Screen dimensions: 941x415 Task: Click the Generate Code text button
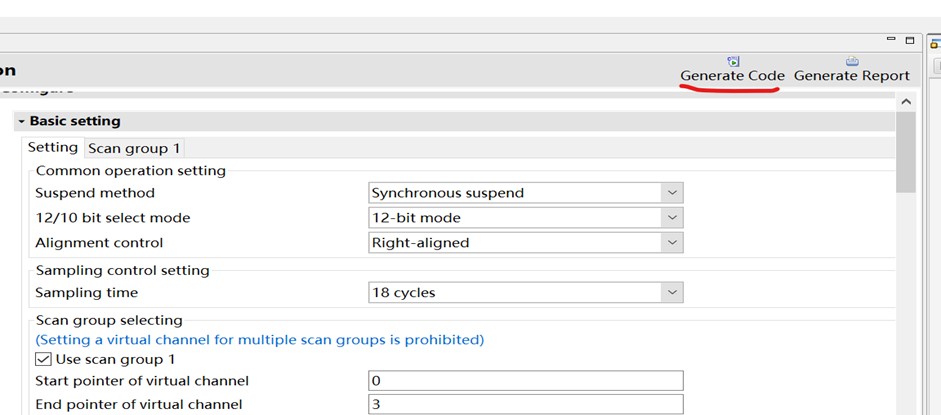click(732, 76)
